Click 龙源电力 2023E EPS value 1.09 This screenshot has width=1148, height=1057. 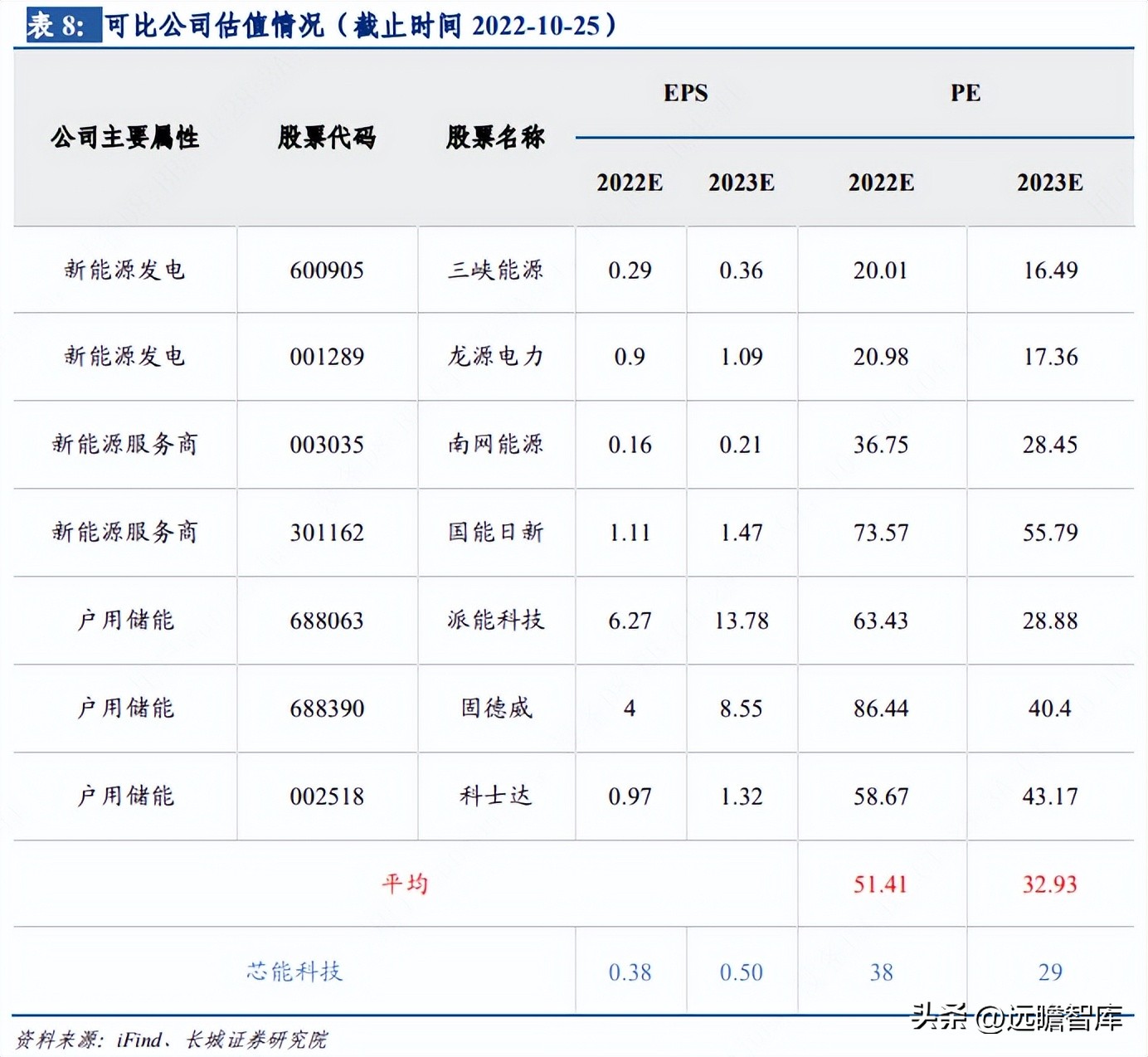click(x=742, y=357)
